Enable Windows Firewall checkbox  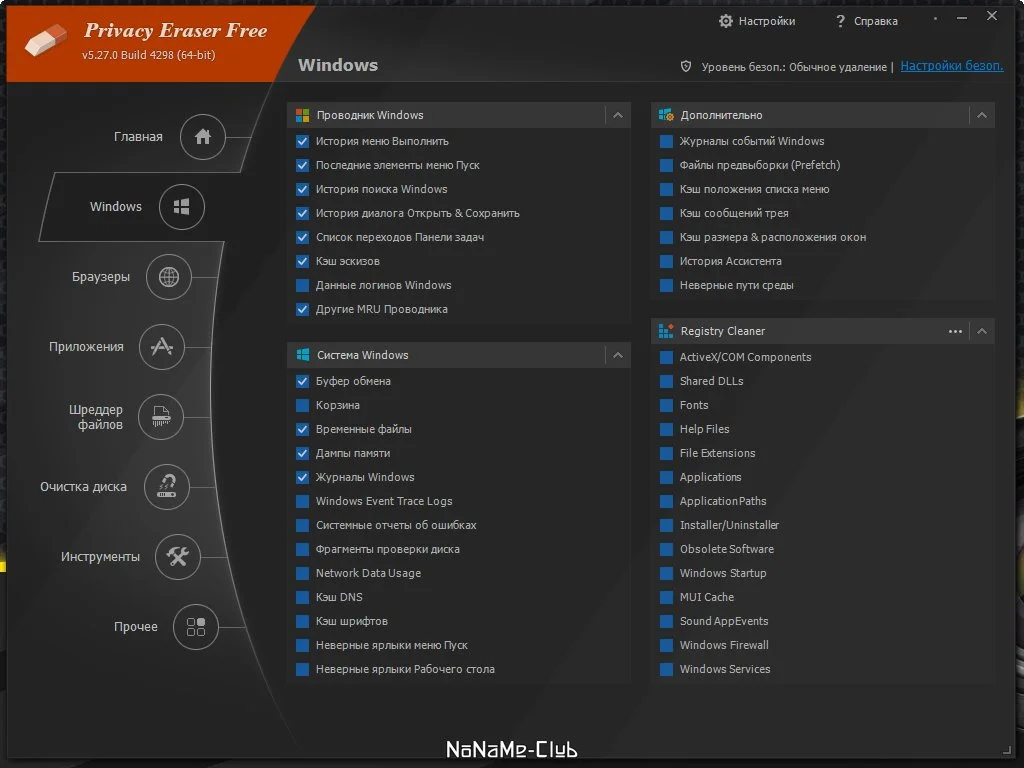pos(666,645)
